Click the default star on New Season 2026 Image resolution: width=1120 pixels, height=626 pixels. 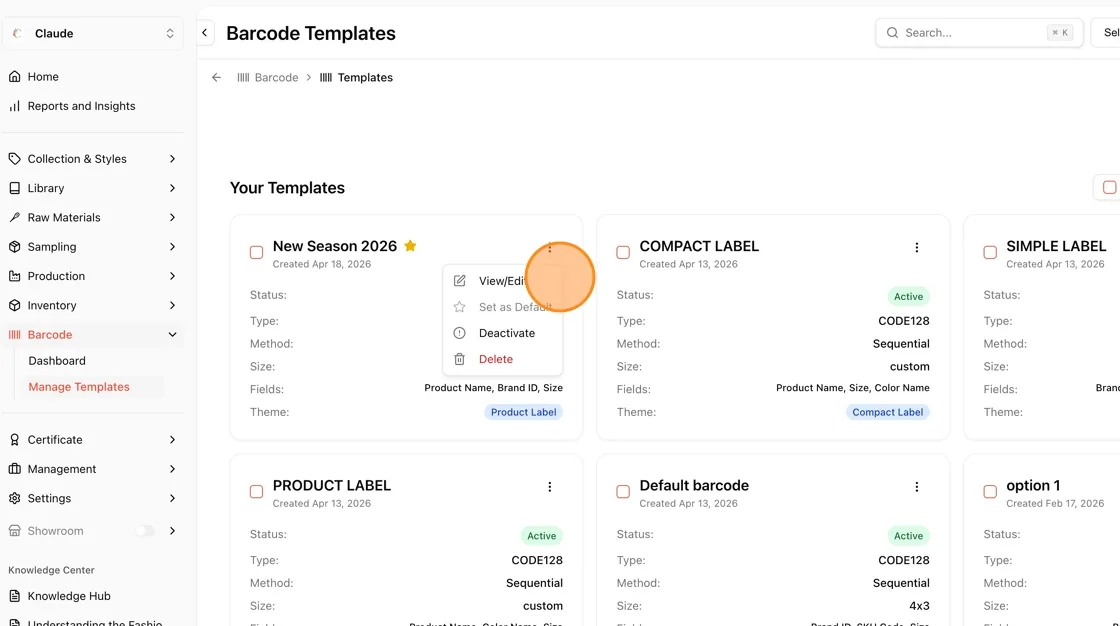[x=410, y=246]
